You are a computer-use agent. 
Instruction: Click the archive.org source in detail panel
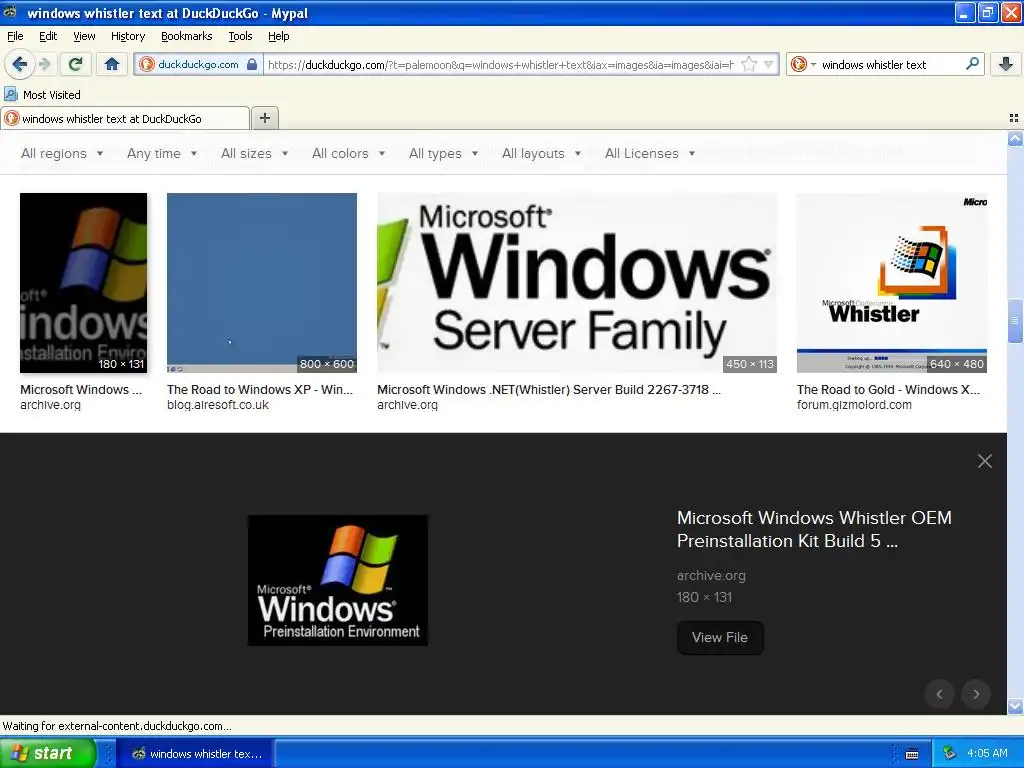(x=711, y=575)
